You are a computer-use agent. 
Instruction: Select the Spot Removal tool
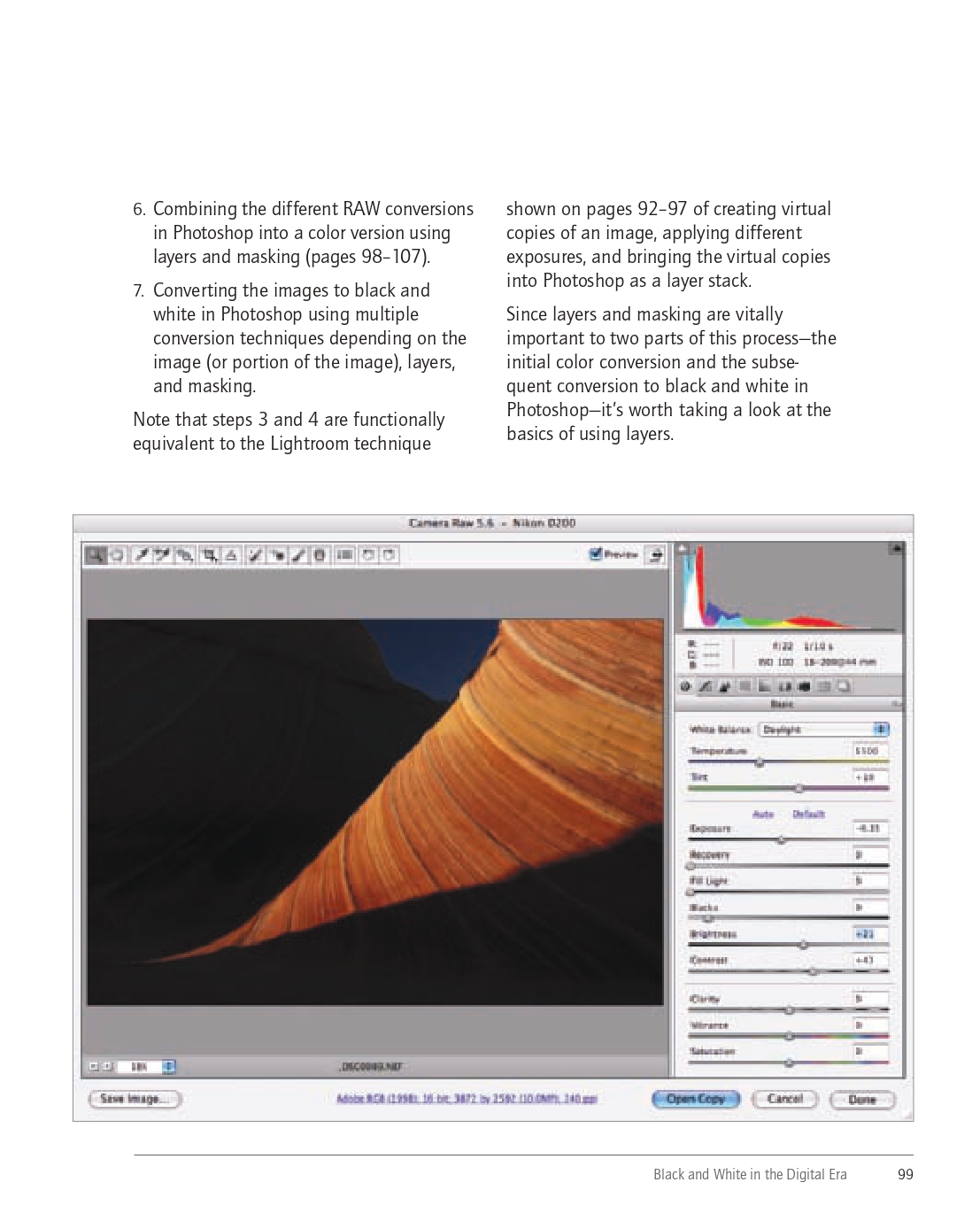[x=254, y=555]
